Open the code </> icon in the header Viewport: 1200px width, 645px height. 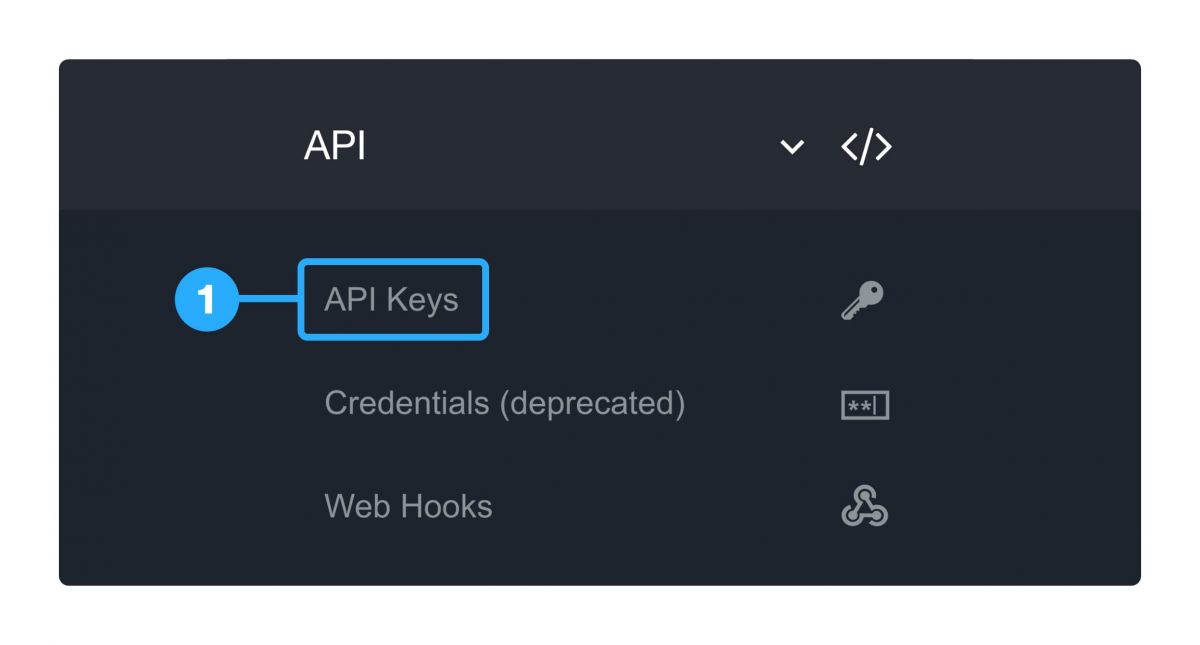[866, 145]
